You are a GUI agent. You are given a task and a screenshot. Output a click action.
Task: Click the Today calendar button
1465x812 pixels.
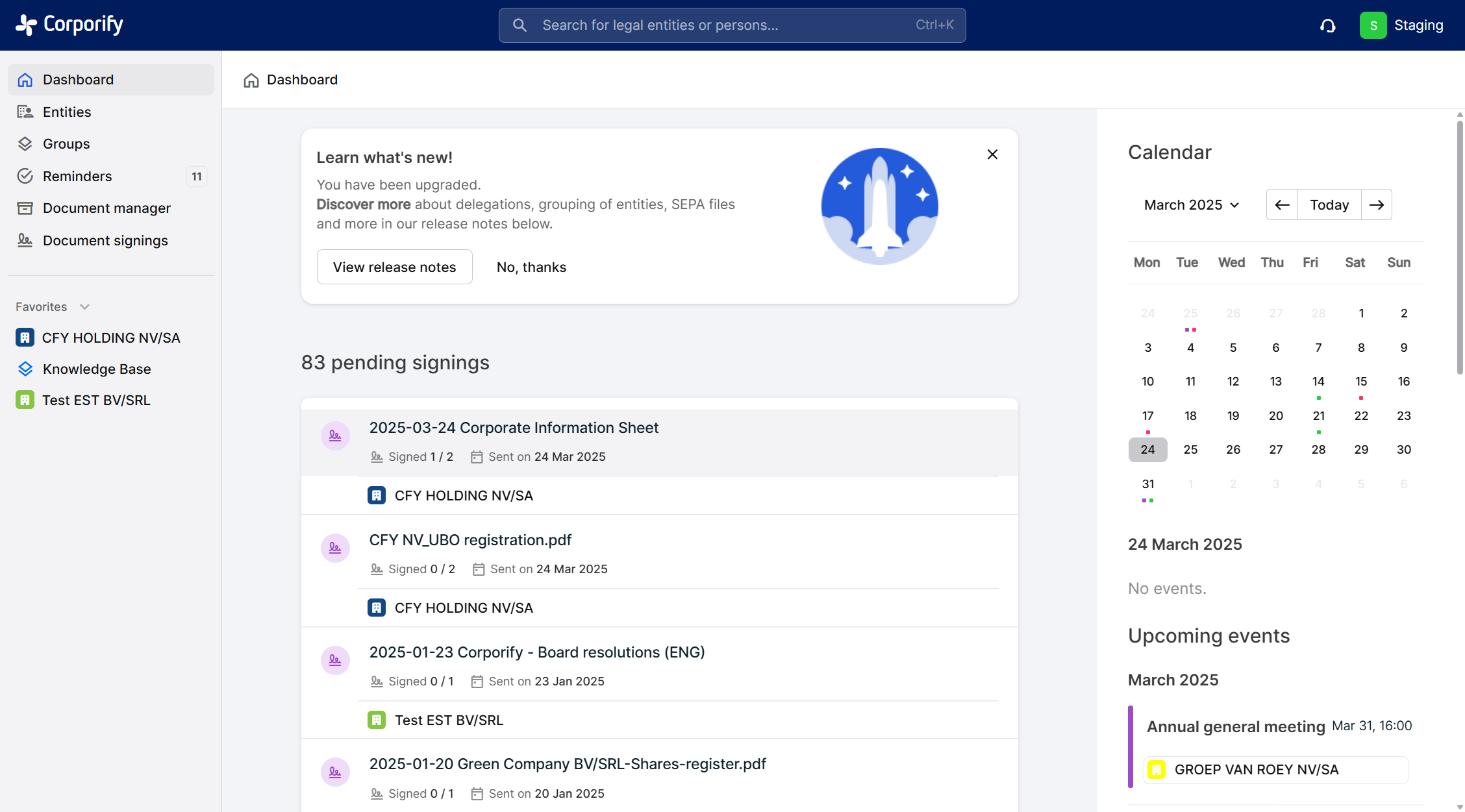click(1329, 205)
